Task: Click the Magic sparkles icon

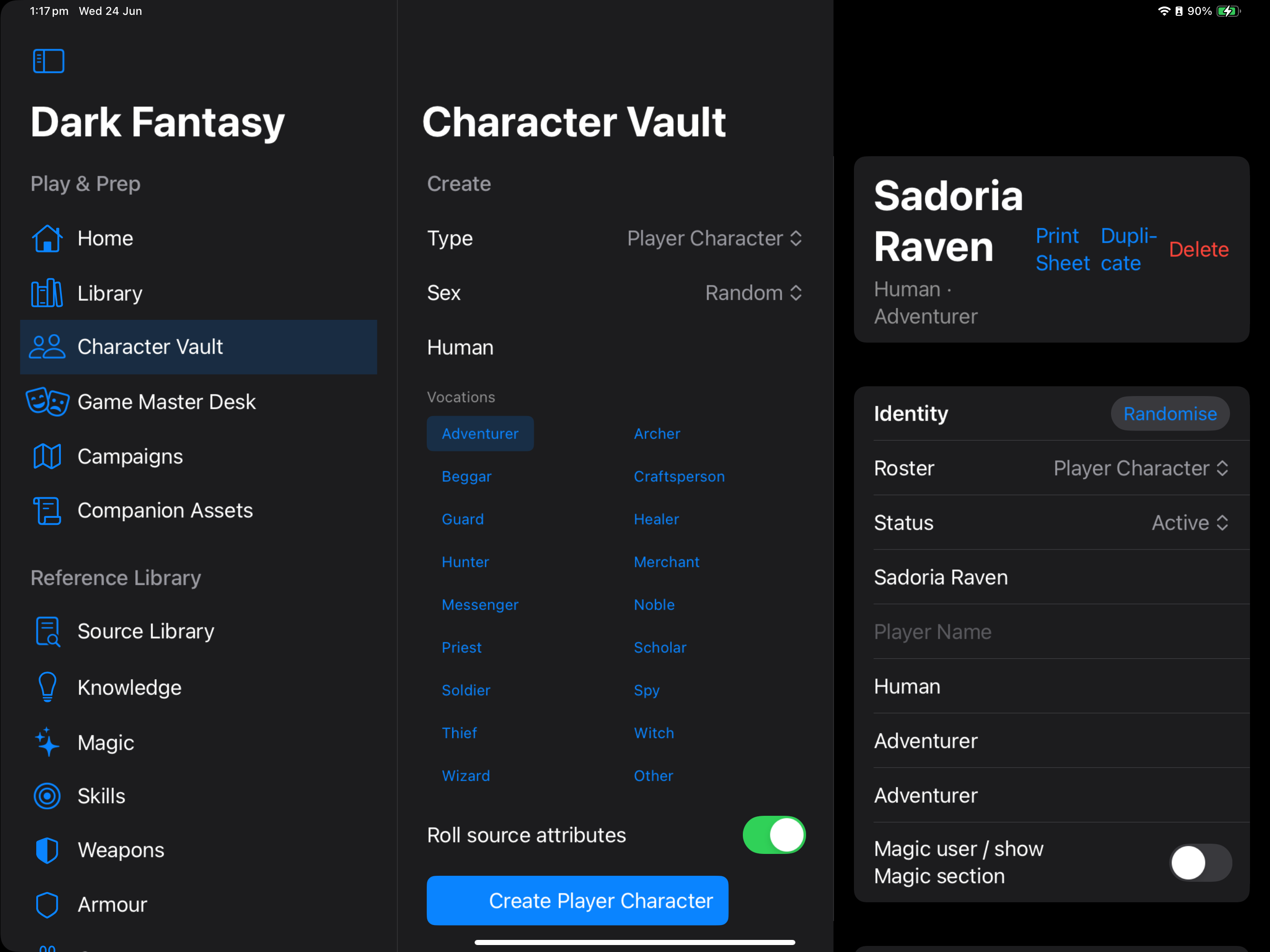Action: [47, 742]
